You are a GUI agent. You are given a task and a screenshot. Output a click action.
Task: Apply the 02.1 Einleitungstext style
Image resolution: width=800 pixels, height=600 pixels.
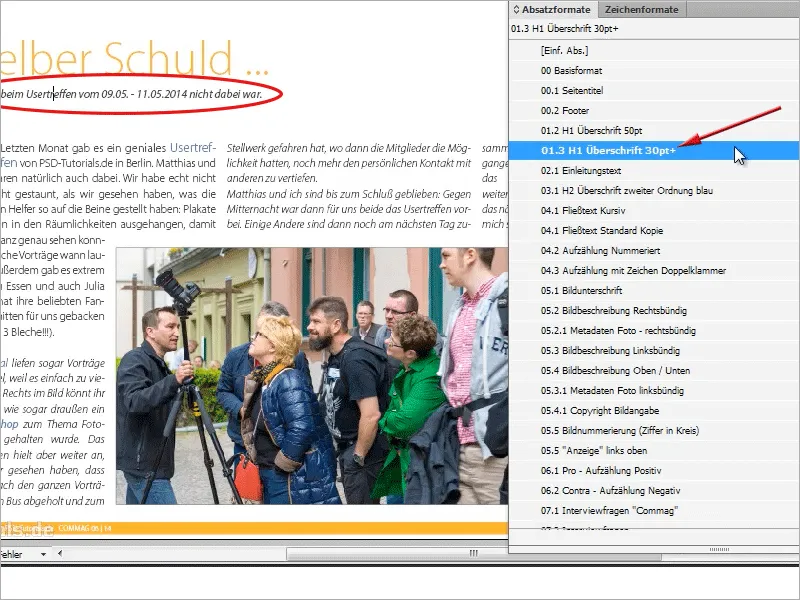pyautogui.click(x=654, y=170)
